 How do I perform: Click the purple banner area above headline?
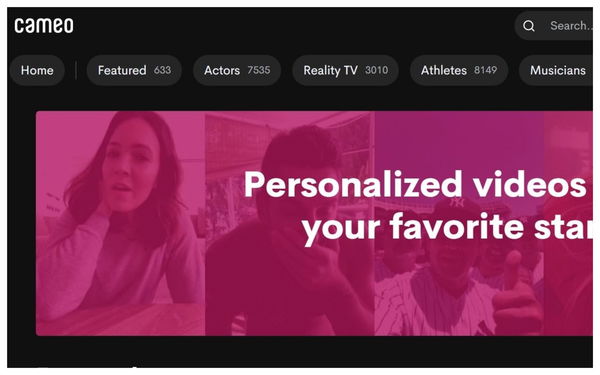(459, 140)
